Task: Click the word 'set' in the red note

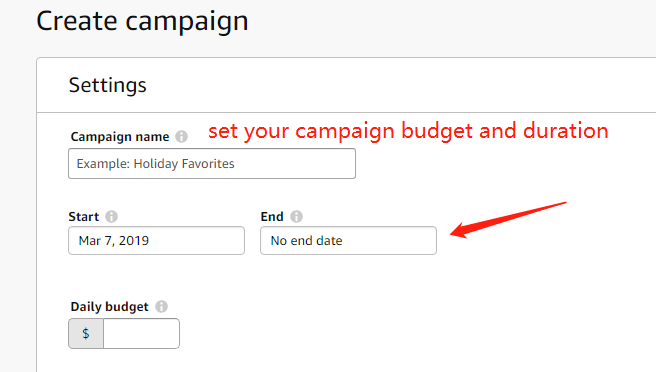Action: coord(223,131)
